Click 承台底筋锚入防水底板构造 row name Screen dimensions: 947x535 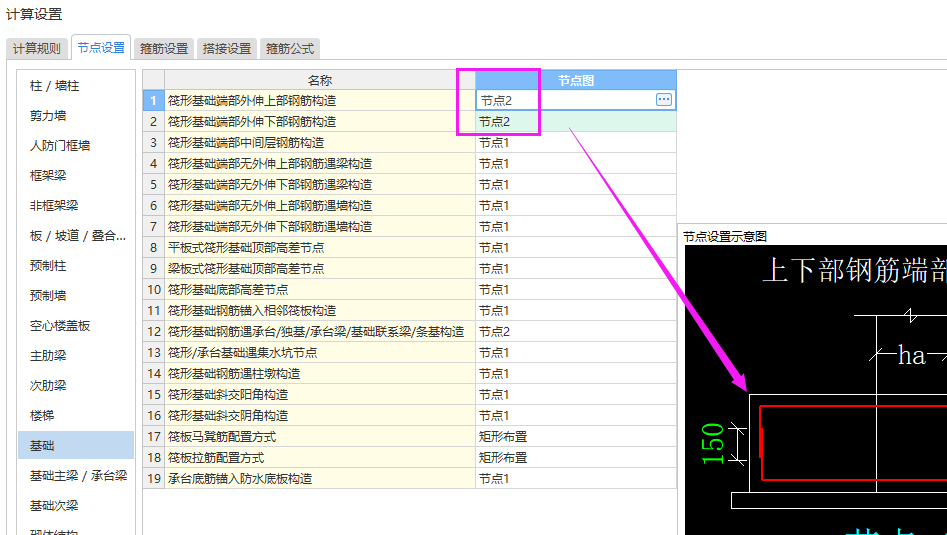[319, 478]
